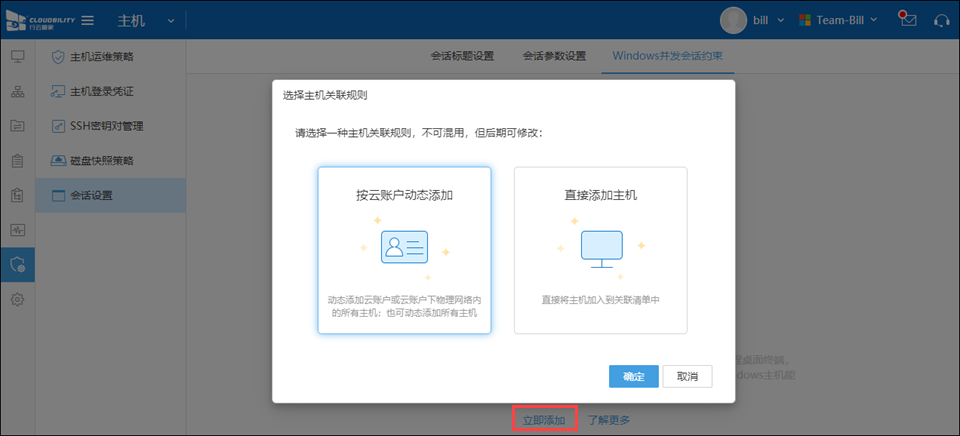Open 磁盘快照策略 menu item
This screenshot has height=436, width=960.
111,161
